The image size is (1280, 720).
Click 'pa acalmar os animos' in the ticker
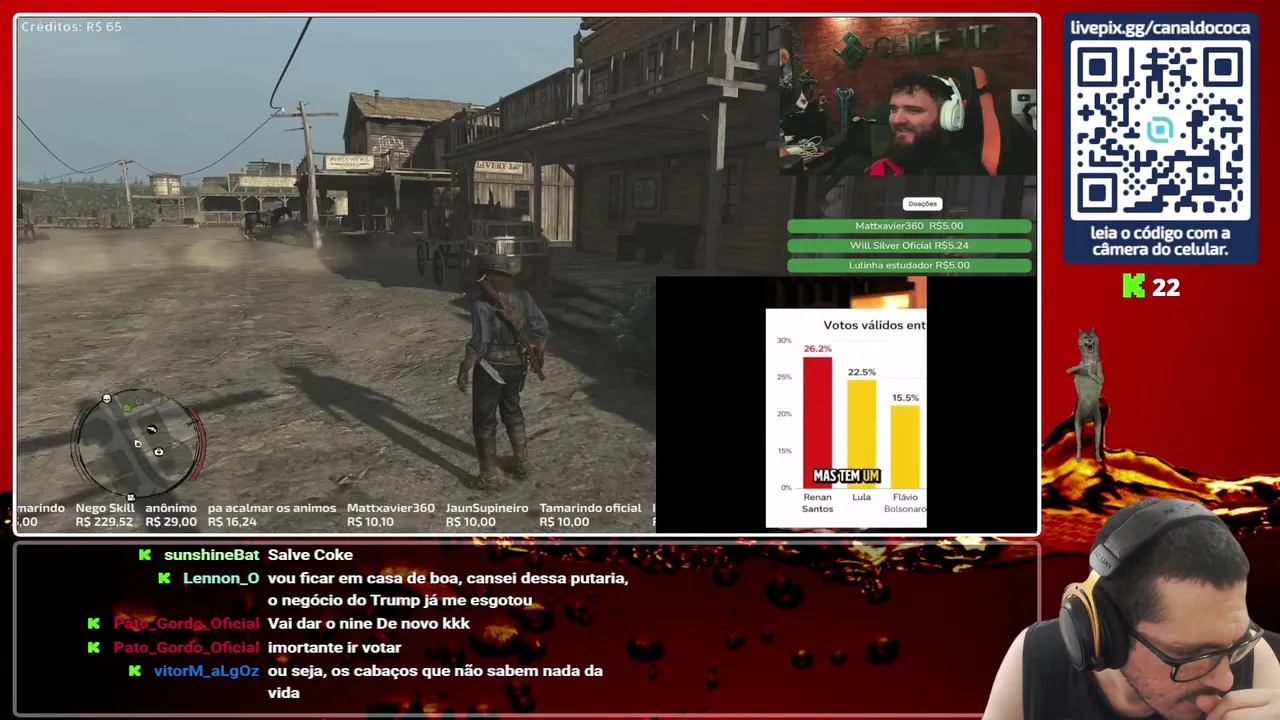272,508
